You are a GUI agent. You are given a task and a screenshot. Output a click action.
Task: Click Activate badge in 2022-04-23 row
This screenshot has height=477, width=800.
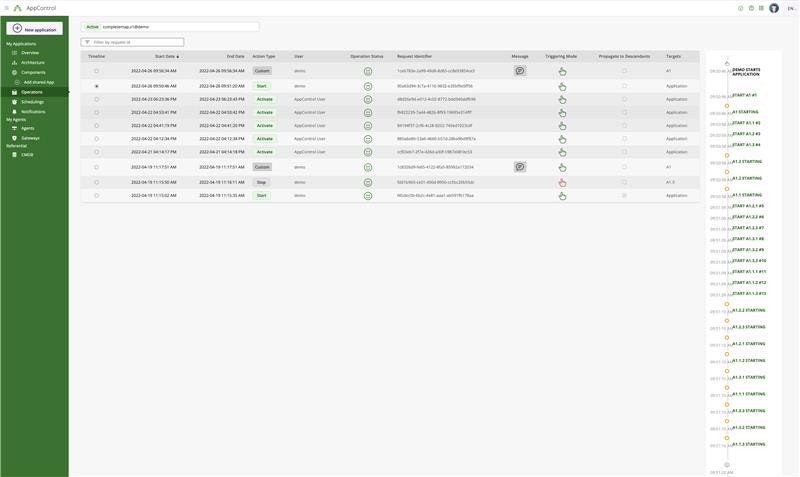click(264, 99)
